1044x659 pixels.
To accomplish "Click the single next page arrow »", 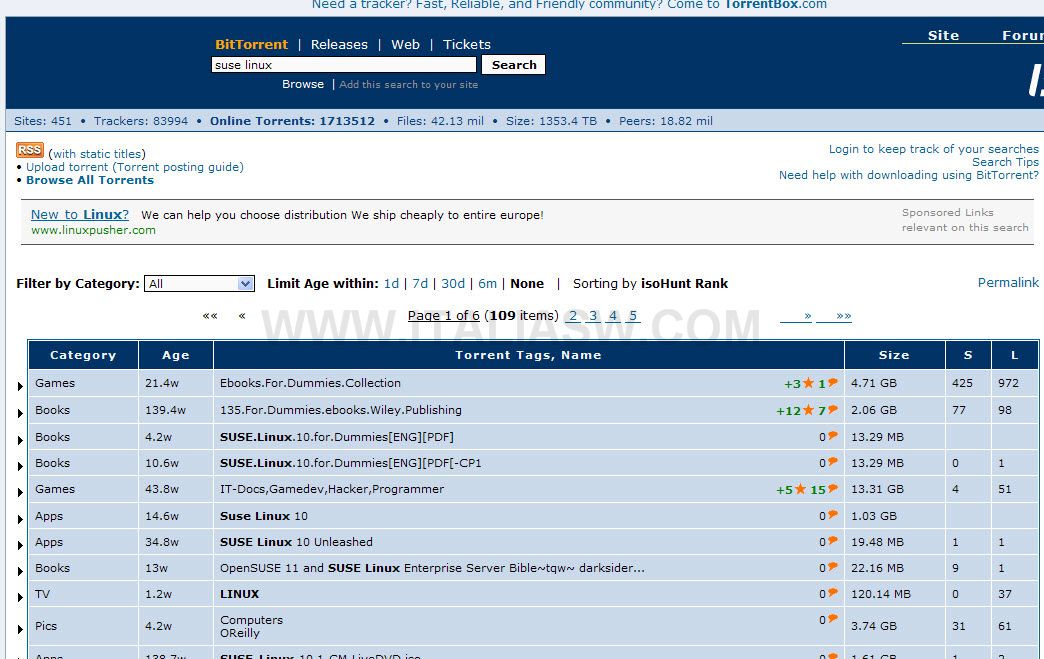I will coord(796,316).
